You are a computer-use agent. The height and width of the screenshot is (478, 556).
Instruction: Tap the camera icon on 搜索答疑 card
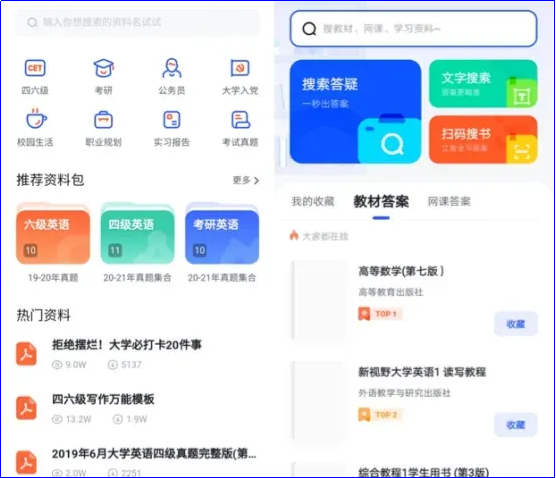[389, 139]
